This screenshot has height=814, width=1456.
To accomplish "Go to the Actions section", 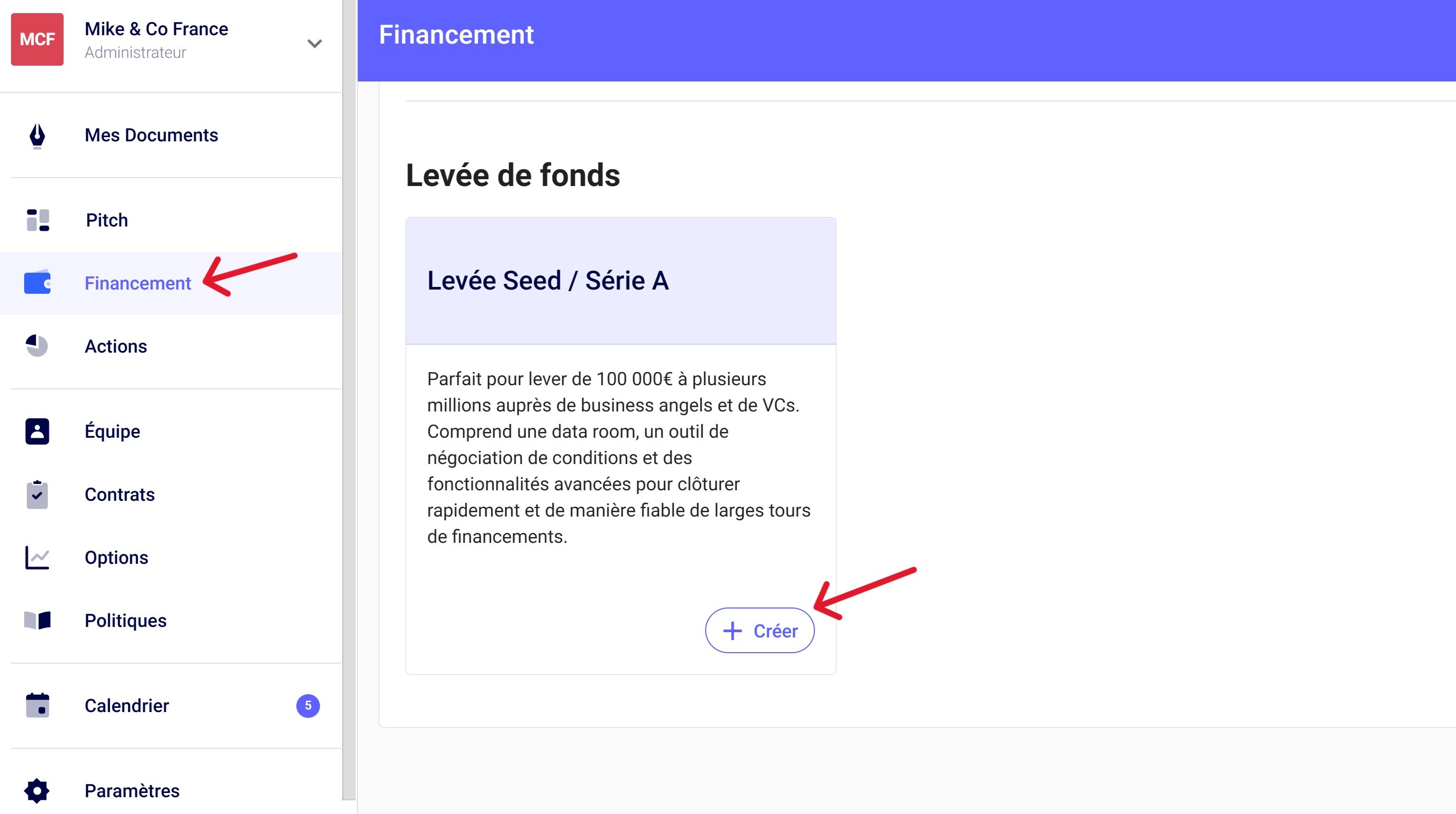I will click(x=116, y=346).
